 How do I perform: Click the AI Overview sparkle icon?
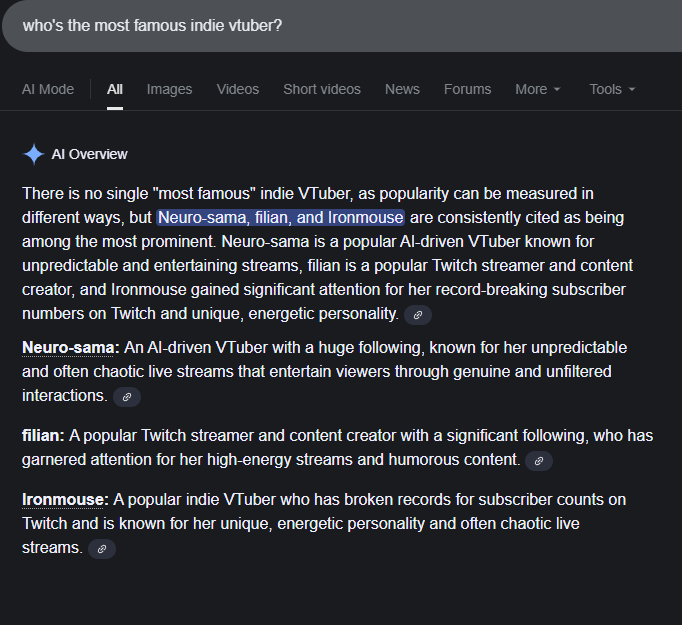click(x=34, y=154)
